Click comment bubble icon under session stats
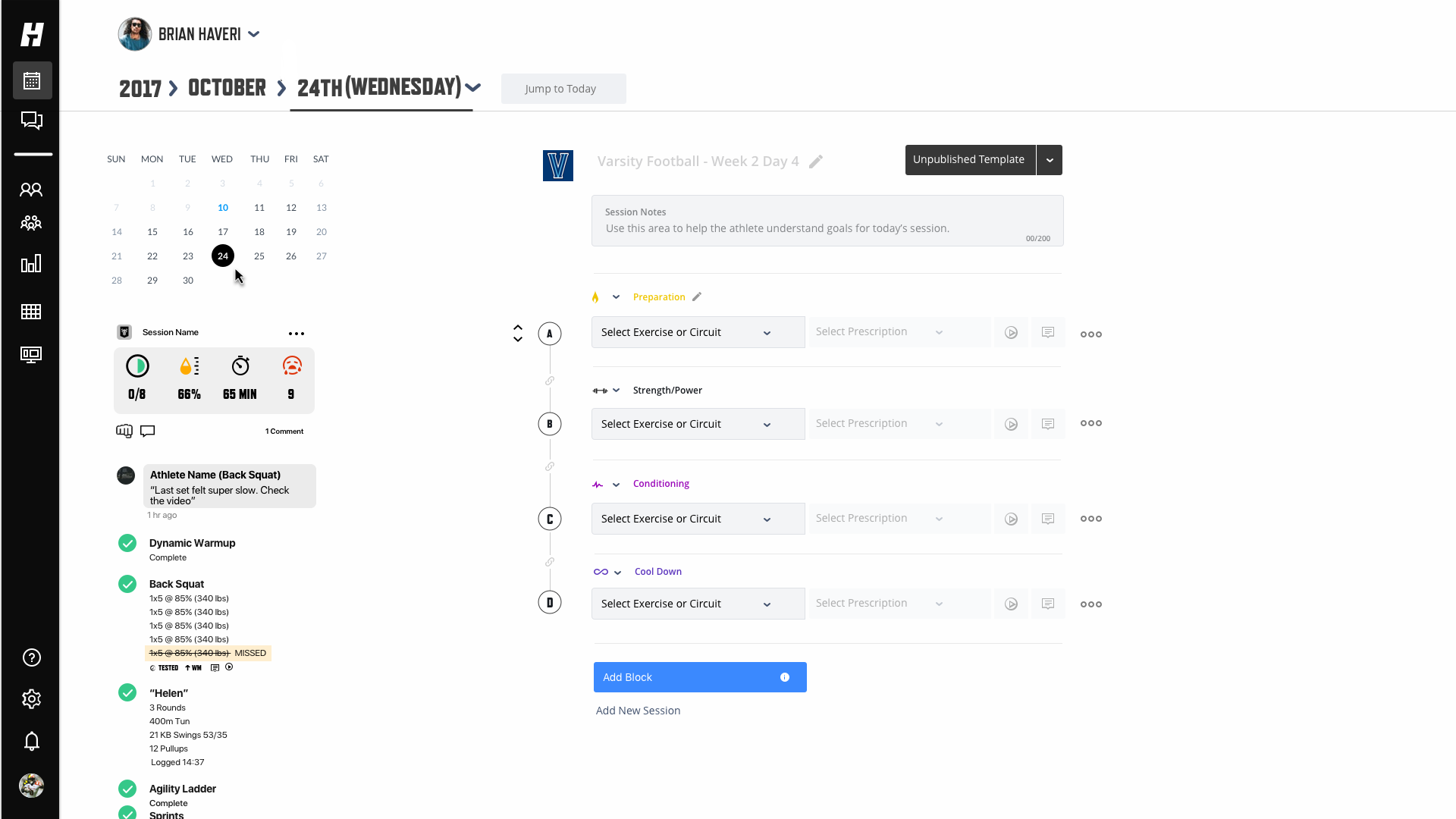Image resolution: width=1456 pixels, height=819 pixels. 148,431
